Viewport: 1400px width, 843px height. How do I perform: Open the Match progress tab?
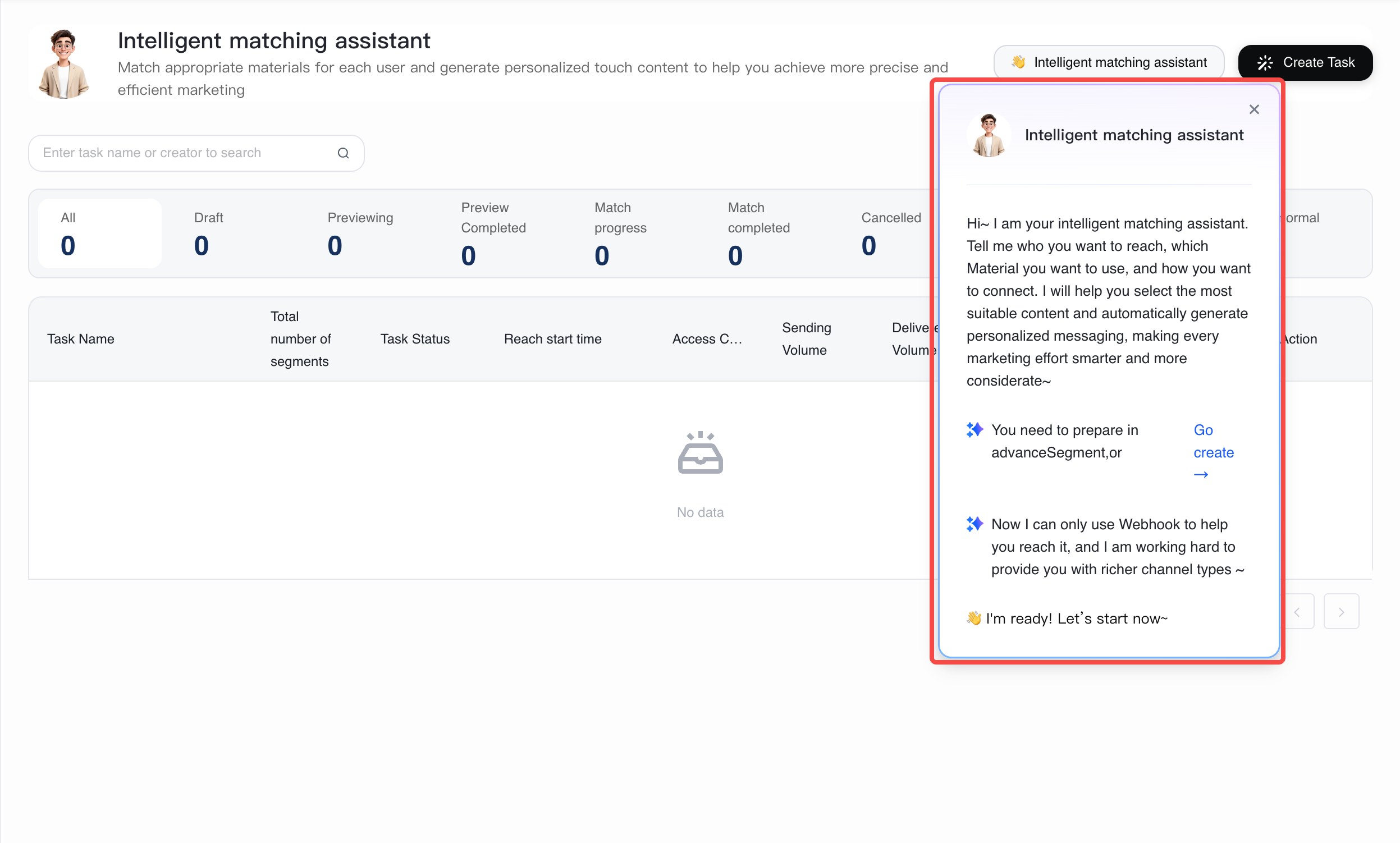coord(634,233)
